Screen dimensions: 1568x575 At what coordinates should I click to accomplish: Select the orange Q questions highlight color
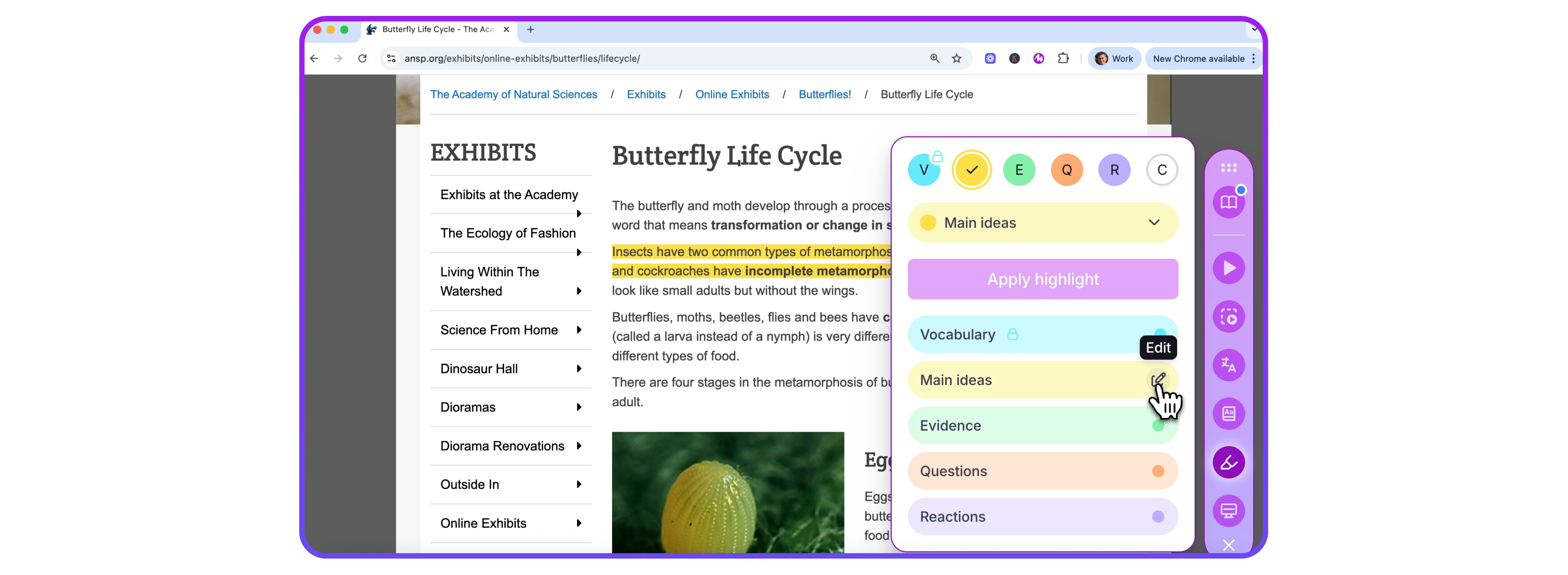click(1067, 170)
